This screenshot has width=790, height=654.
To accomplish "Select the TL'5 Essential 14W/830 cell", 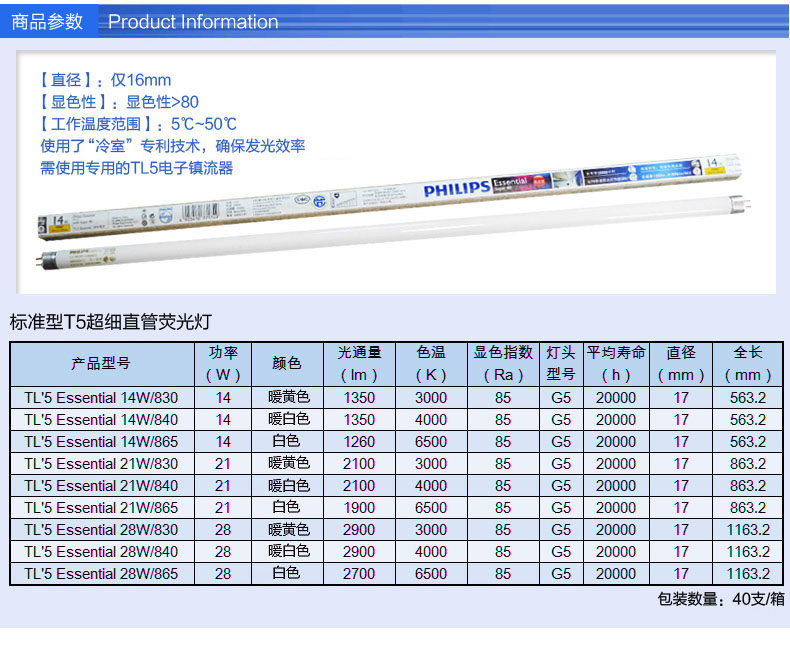I will pyautogui.click(x=102, y=398).
